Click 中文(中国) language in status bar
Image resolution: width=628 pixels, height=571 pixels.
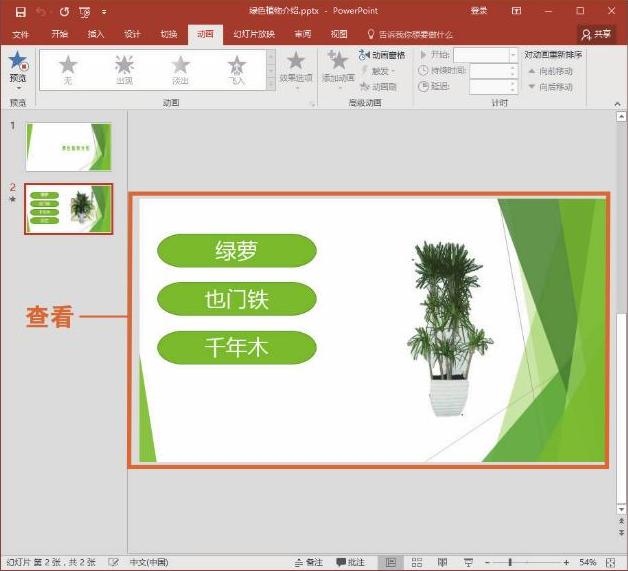[149, 562]
